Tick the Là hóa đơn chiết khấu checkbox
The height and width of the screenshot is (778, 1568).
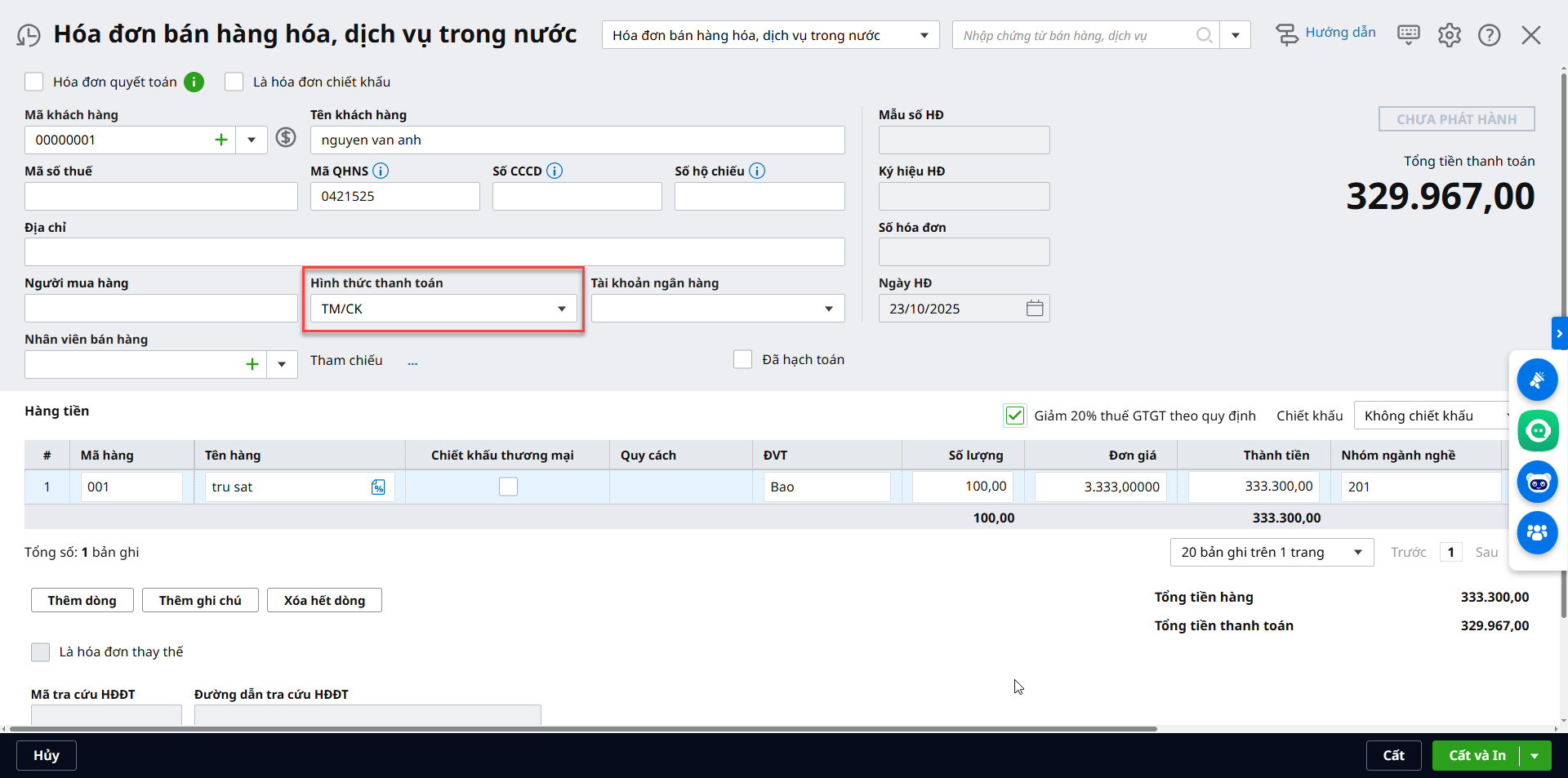234,82
